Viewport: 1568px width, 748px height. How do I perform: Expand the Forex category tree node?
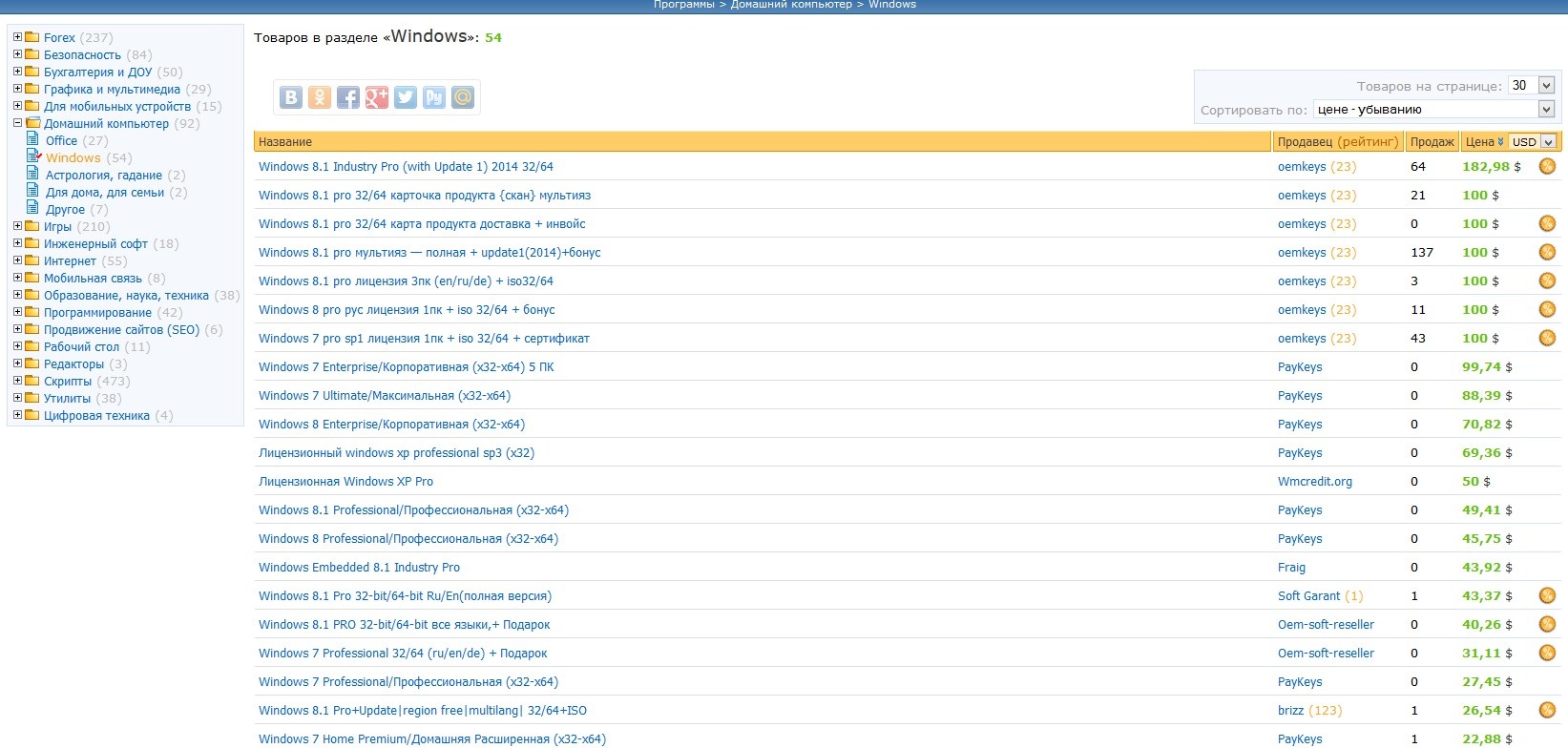pos(17,37)
